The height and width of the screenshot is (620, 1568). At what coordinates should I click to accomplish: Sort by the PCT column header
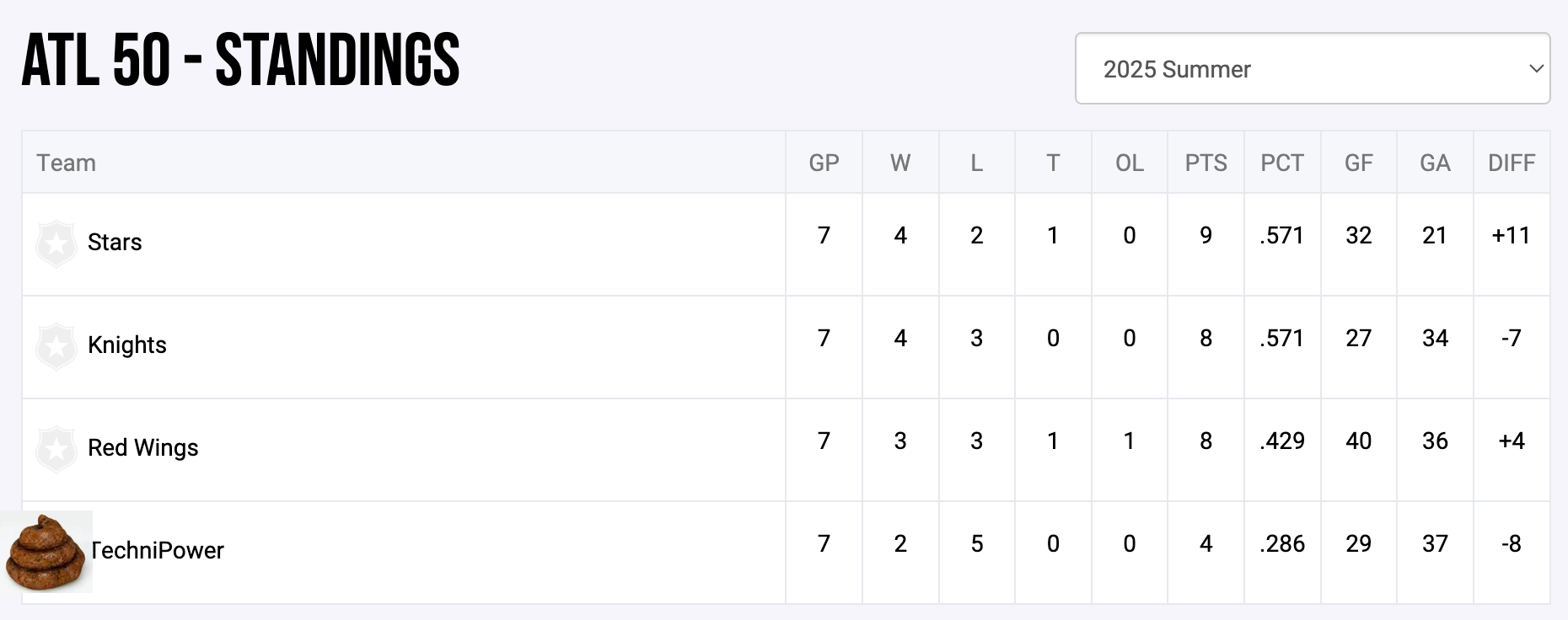(1282, 163)
